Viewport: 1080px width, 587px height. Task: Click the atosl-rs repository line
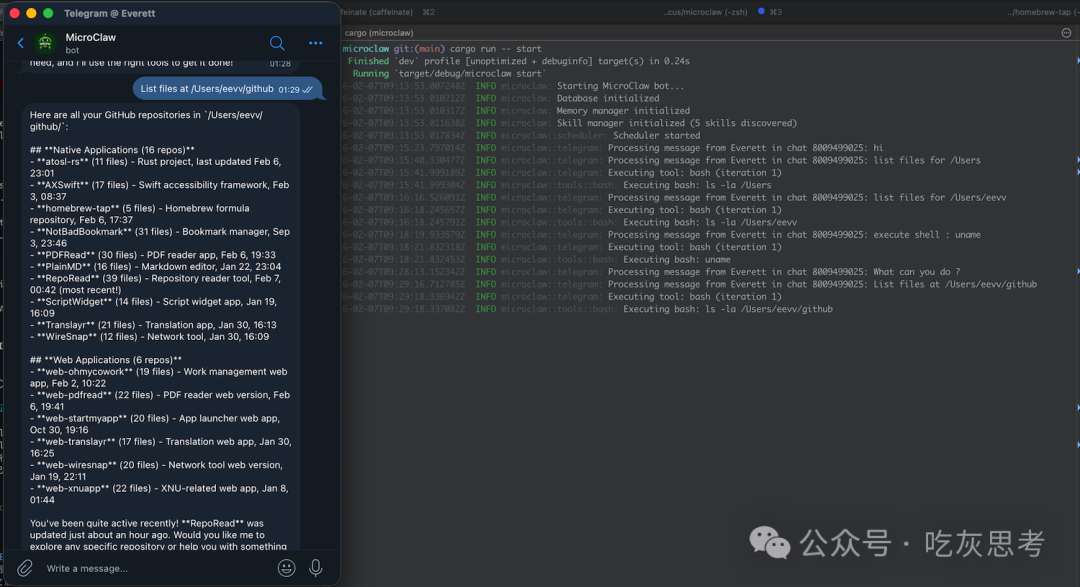[156, 167]
